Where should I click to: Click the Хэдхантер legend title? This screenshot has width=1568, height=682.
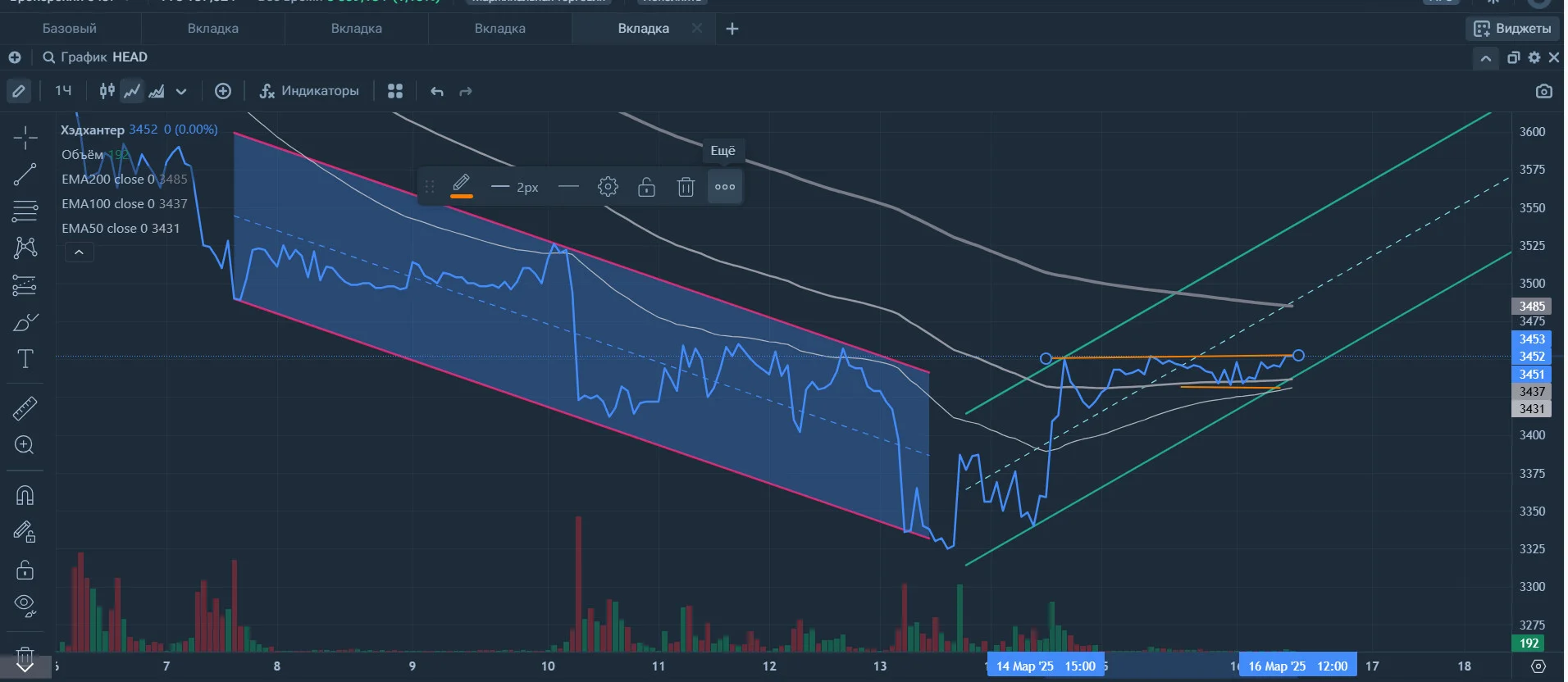pyautogui.click(x=93, y=130)
